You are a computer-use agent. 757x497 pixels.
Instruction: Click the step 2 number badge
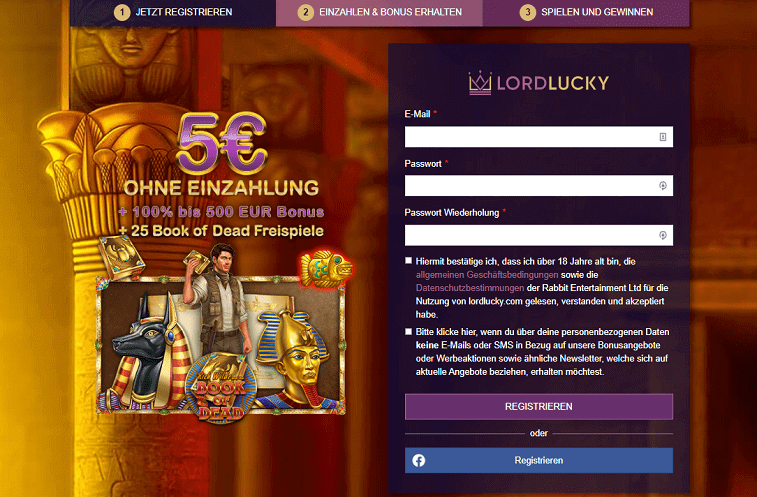click(x=305, y=12)
